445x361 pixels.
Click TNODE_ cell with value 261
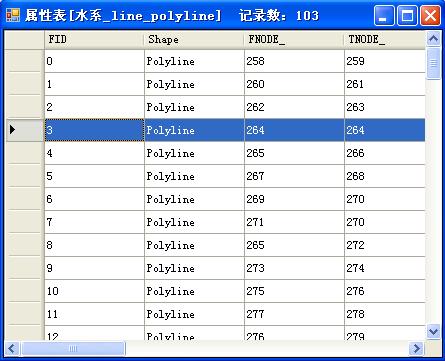click(x=385, y=84)
